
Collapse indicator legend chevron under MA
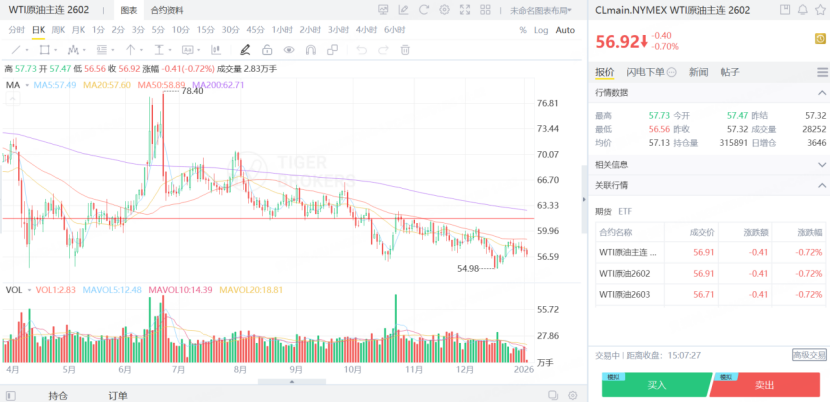tap(13, 98)
